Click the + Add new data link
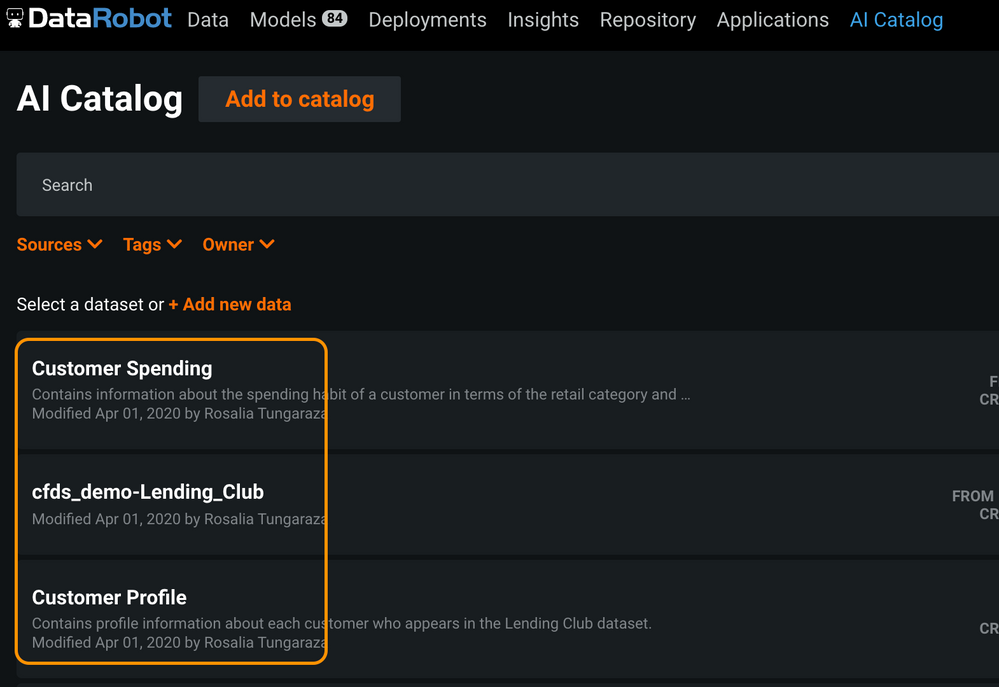The image size is (999, 687). (230, 305)
